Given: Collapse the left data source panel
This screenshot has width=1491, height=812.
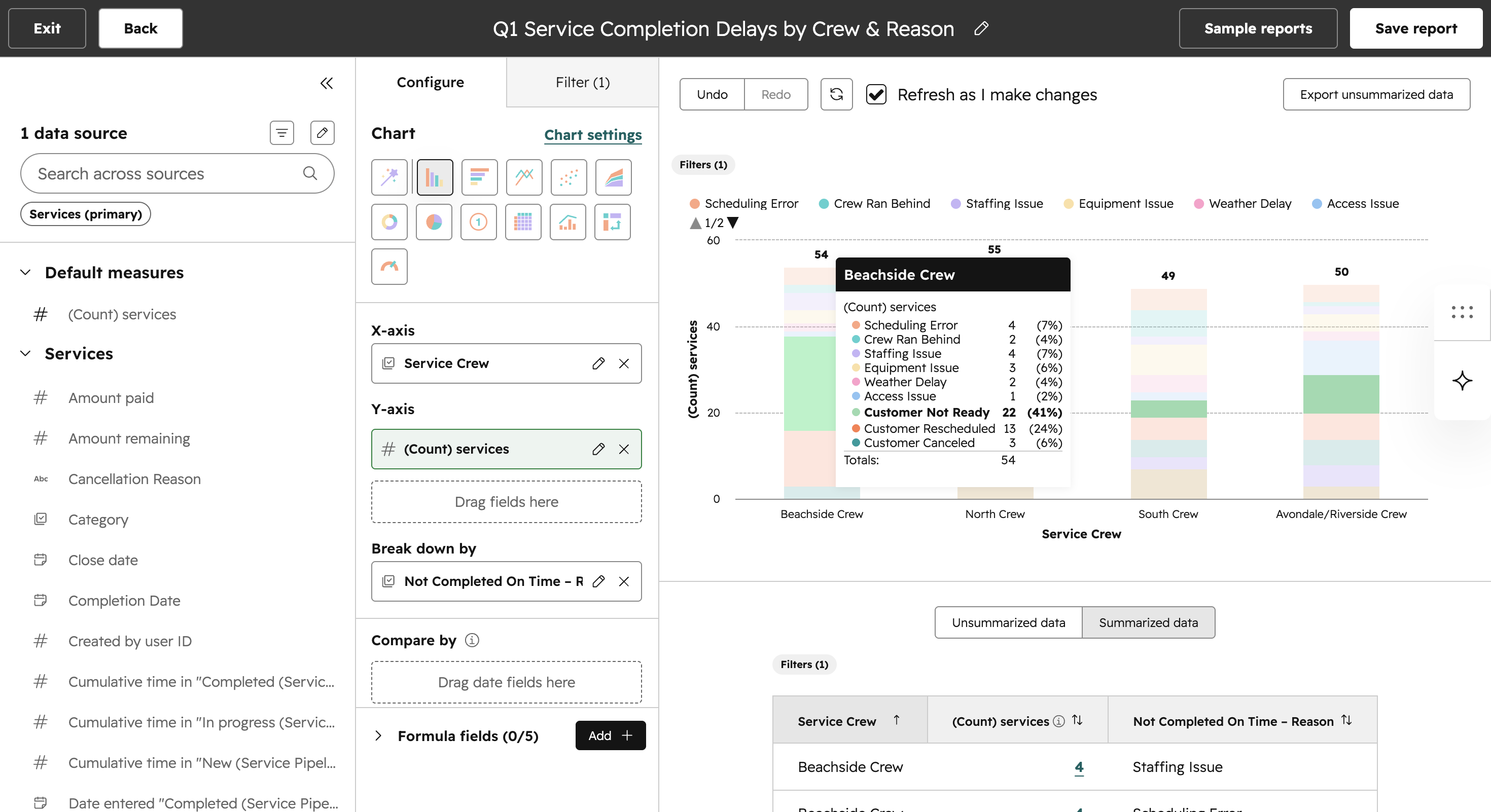Looking at the screenshot, I should coord(327,83).
